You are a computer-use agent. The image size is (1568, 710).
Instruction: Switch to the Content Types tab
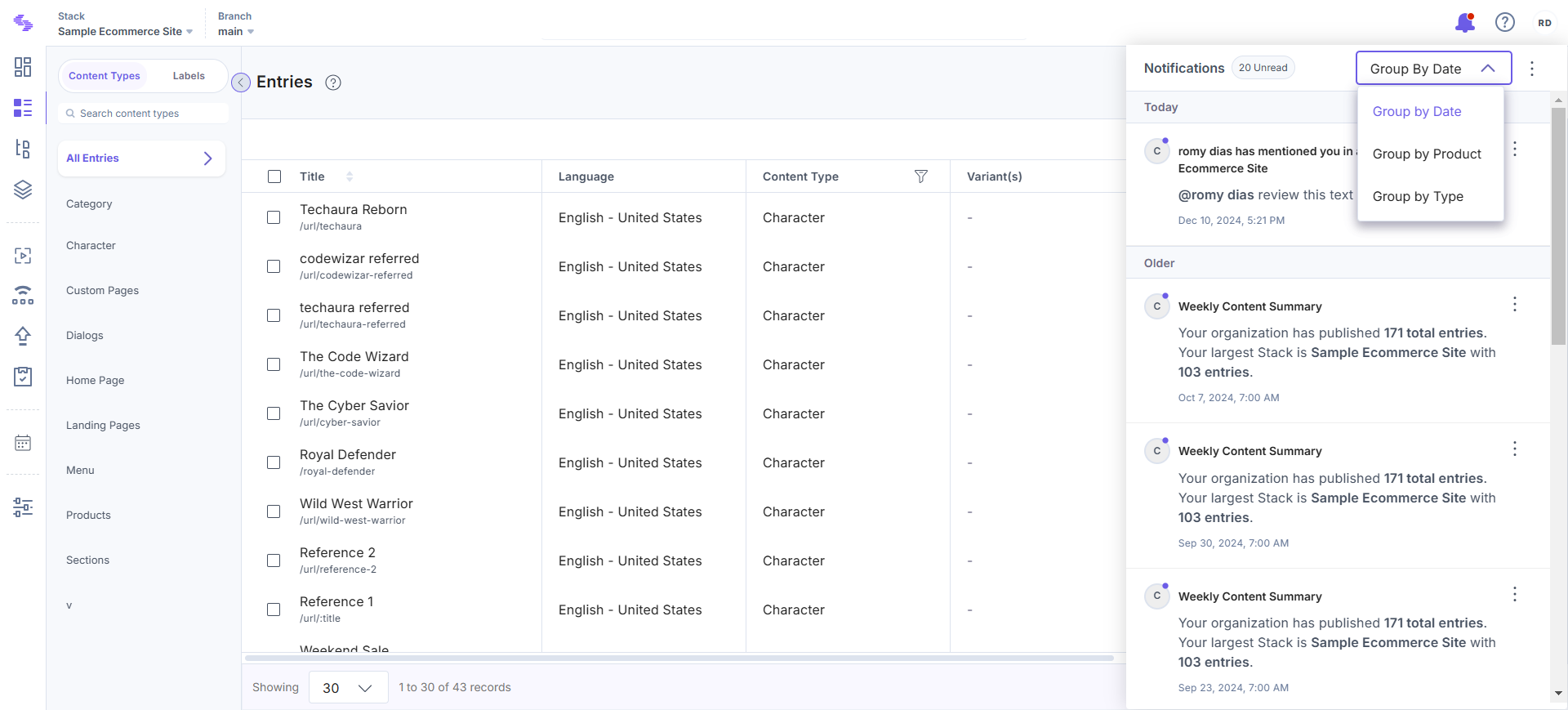click(105, 76)
